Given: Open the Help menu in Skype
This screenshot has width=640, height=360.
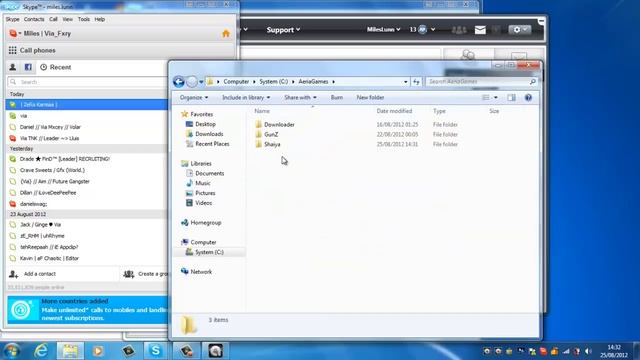Looking at the screenshot, I should (x=100, y=19).
